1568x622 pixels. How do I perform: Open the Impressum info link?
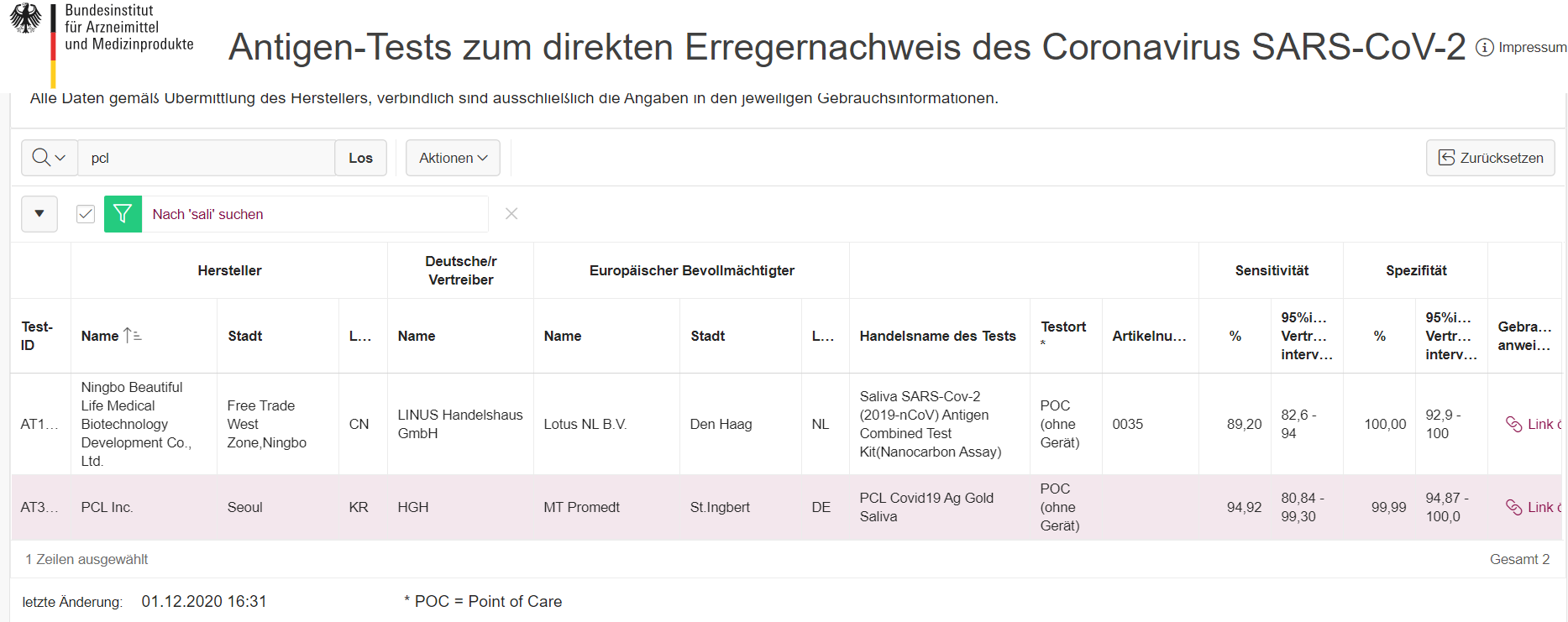pyautogui.click(x=1521, y=47)
